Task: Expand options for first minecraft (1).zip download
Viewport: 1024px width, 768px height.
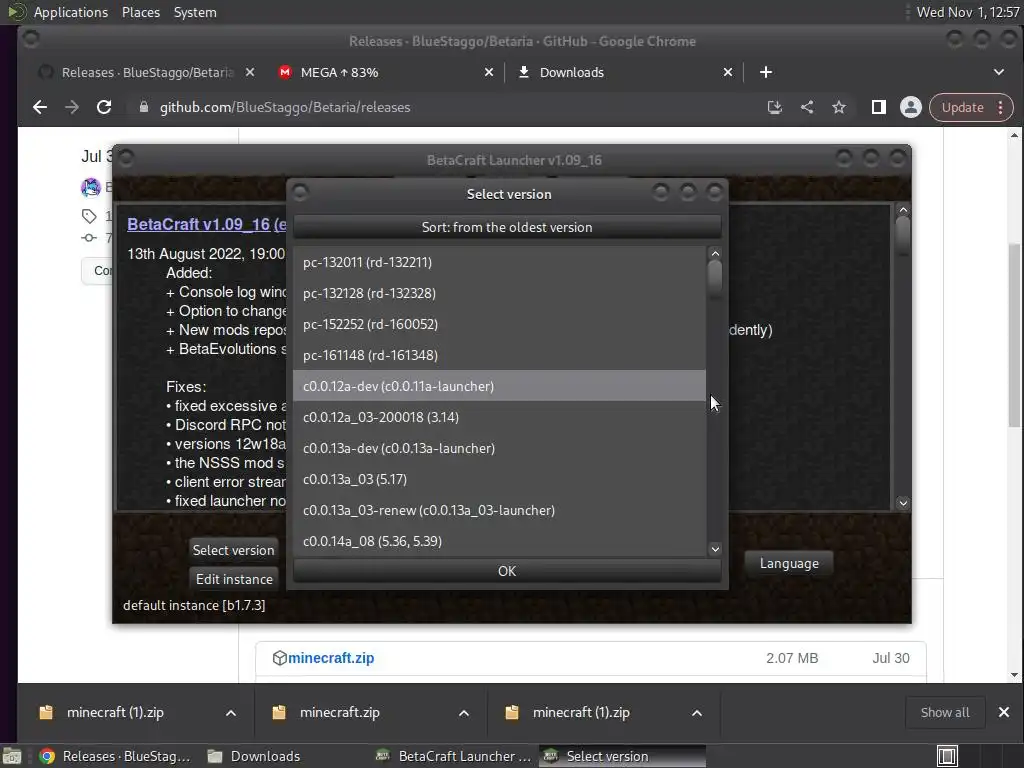Action: [x=231, y=713]
